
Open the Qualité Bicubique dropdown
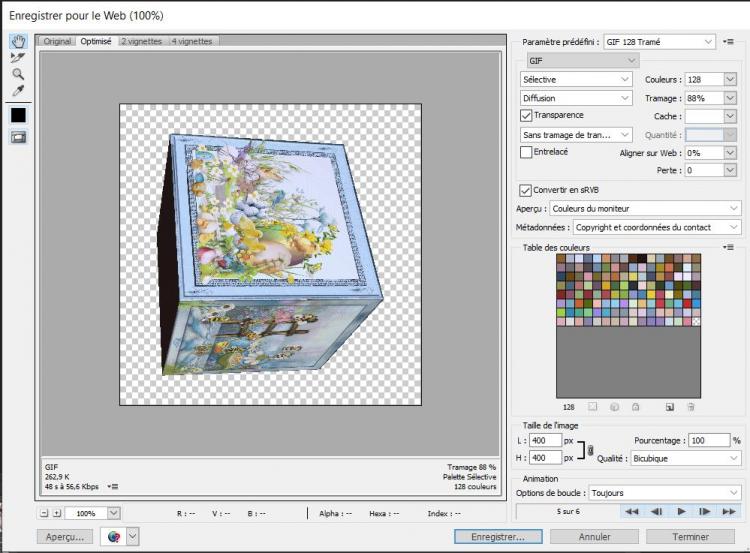click(x=684, y=458)
